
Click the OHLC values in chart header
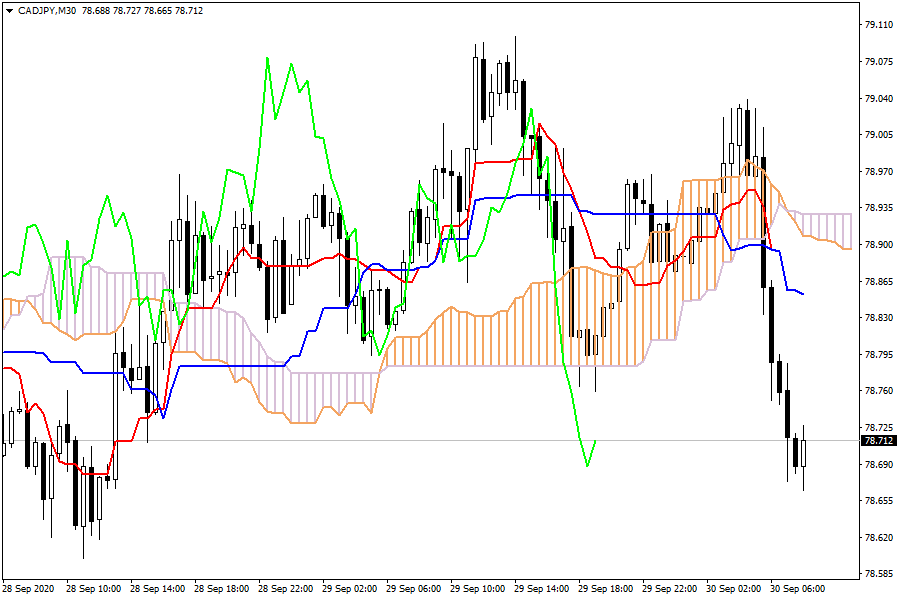(x=130, y=9)
